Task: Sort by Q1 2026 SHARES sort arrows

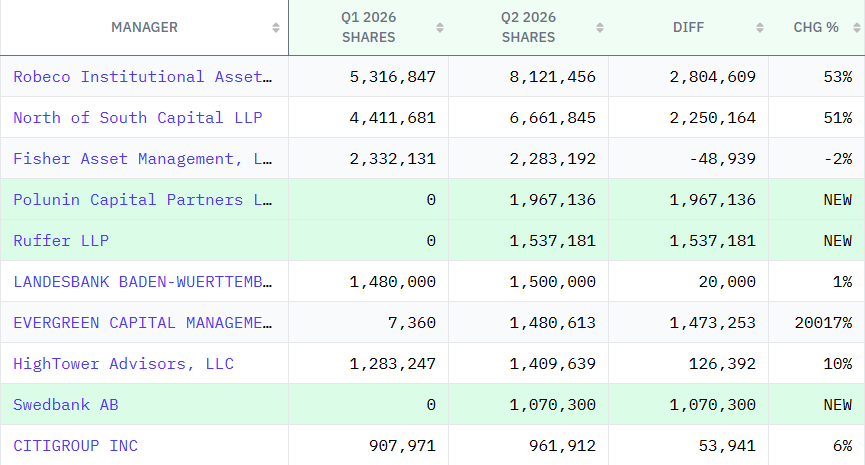Action: coord(440,28)
